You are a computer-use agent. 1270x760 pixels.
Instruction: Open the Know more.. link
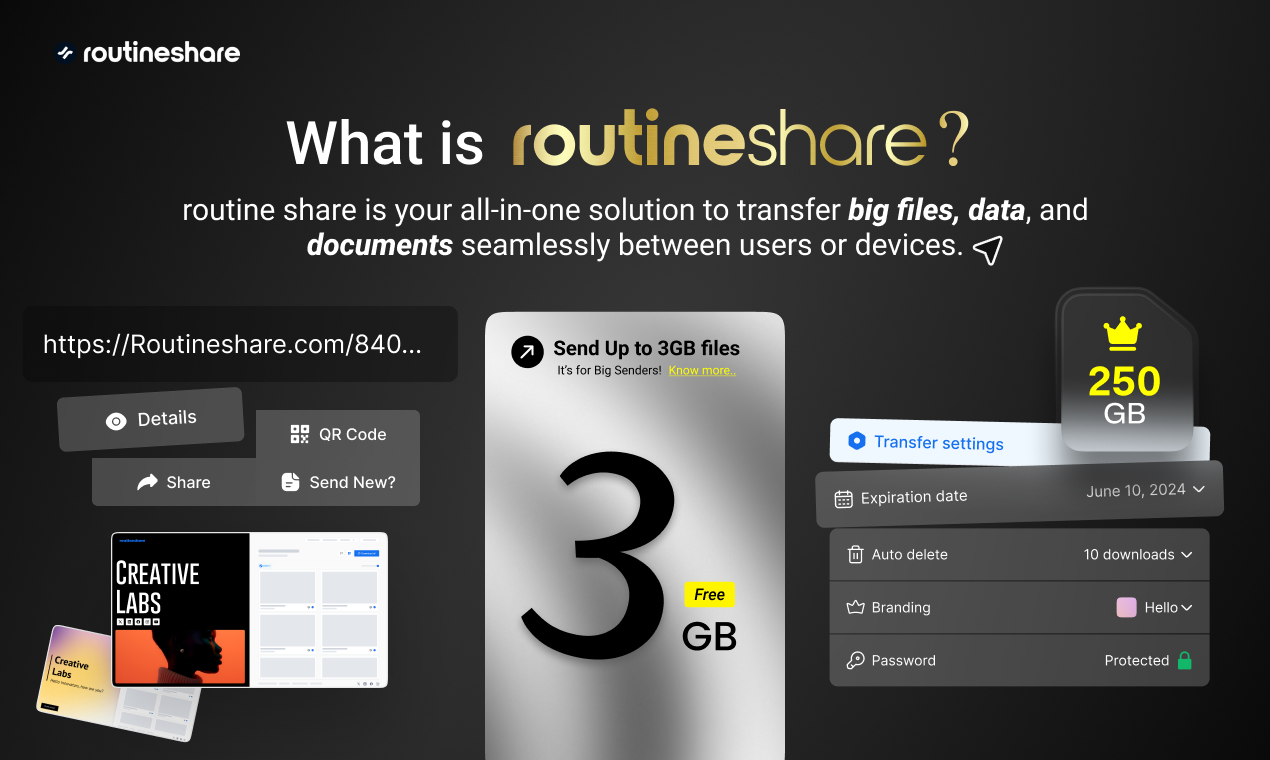tap(702, 370)
